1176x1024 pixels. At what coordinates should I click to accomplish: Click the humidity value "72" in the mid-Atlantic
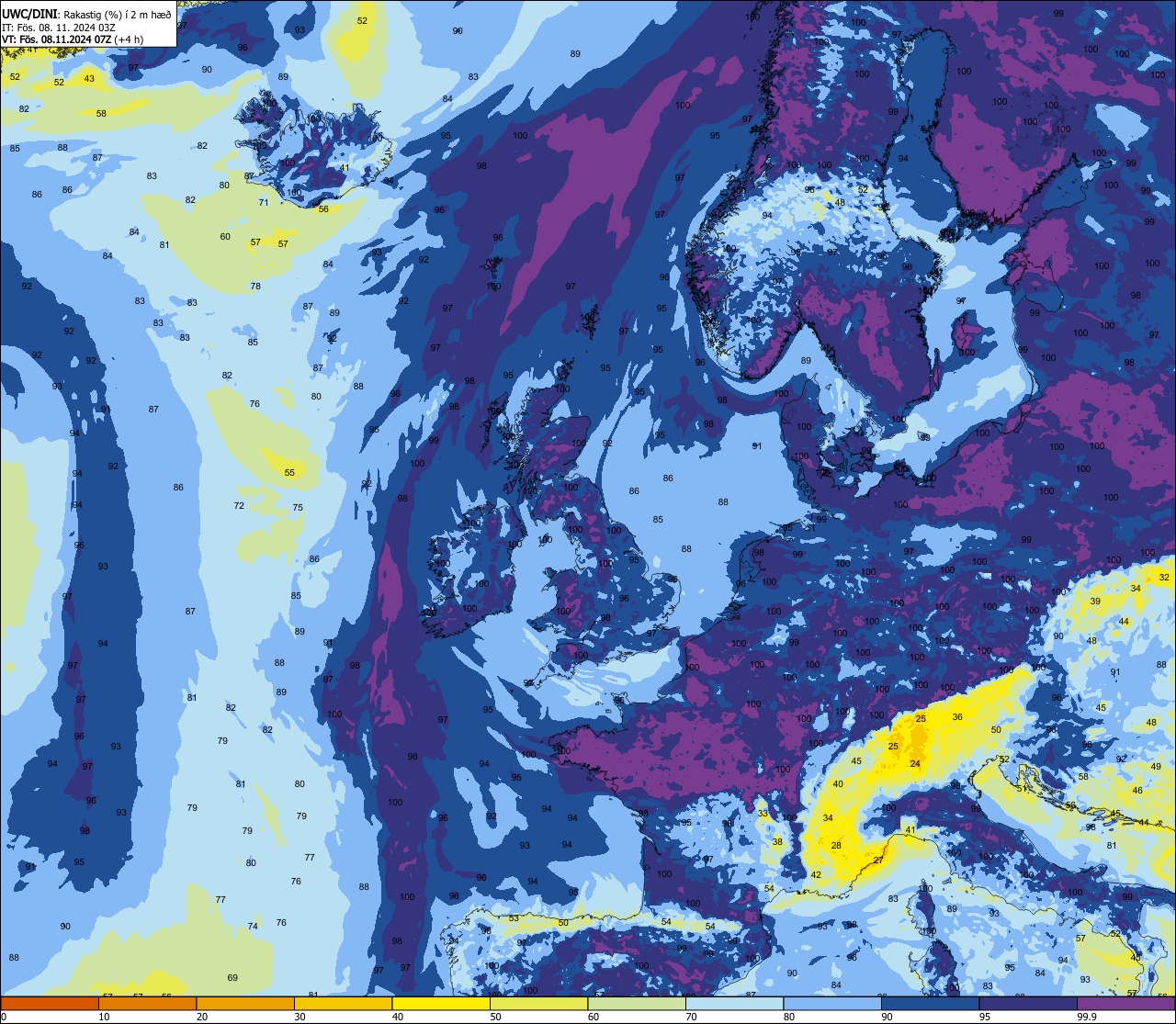tap(239, 505)
